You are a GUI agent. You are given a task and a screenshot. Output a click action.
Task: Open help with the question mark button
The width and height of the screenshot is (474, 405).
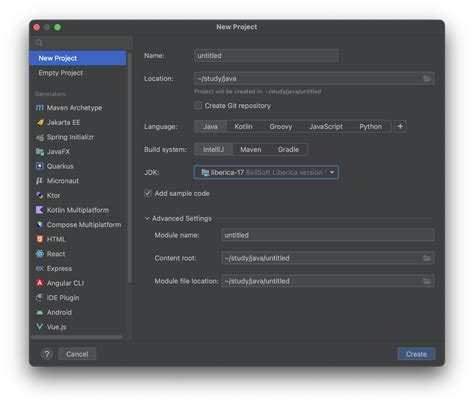[x=47, y=354]
